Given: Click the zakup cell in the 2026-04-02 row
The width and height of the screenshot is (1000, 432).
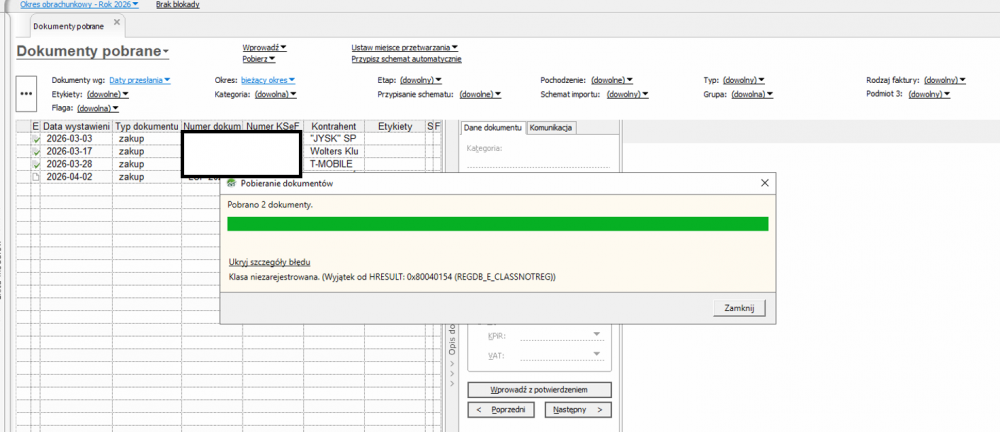Looking at the screenshot, I should coord(147,177).
